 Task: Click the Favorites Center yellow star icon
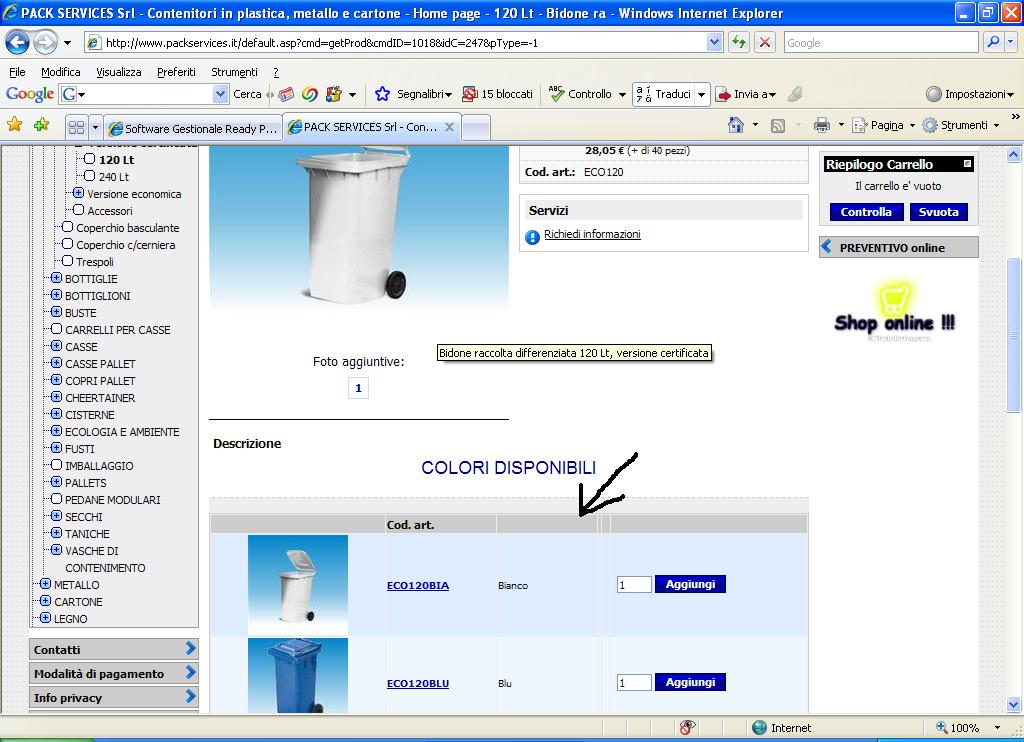pyautogui.click(x=14, y=124)
